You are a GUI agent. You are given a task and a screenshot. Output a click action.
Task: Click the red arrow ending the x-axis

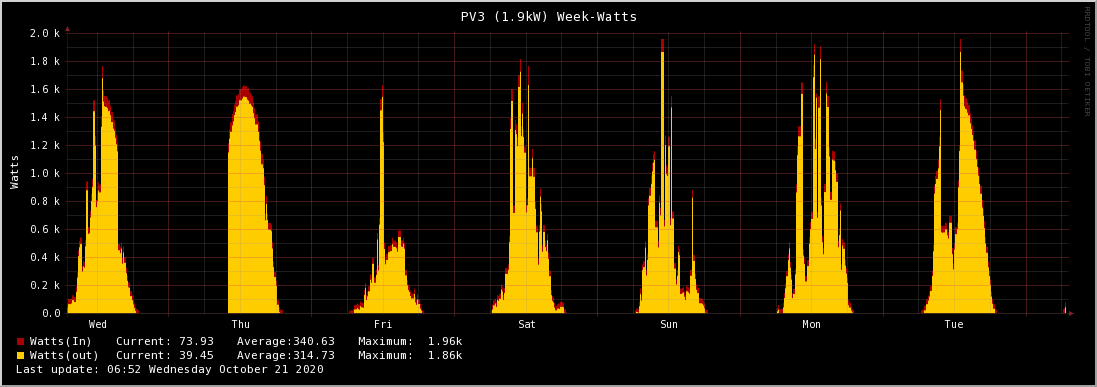click(x=1072, y=314)
